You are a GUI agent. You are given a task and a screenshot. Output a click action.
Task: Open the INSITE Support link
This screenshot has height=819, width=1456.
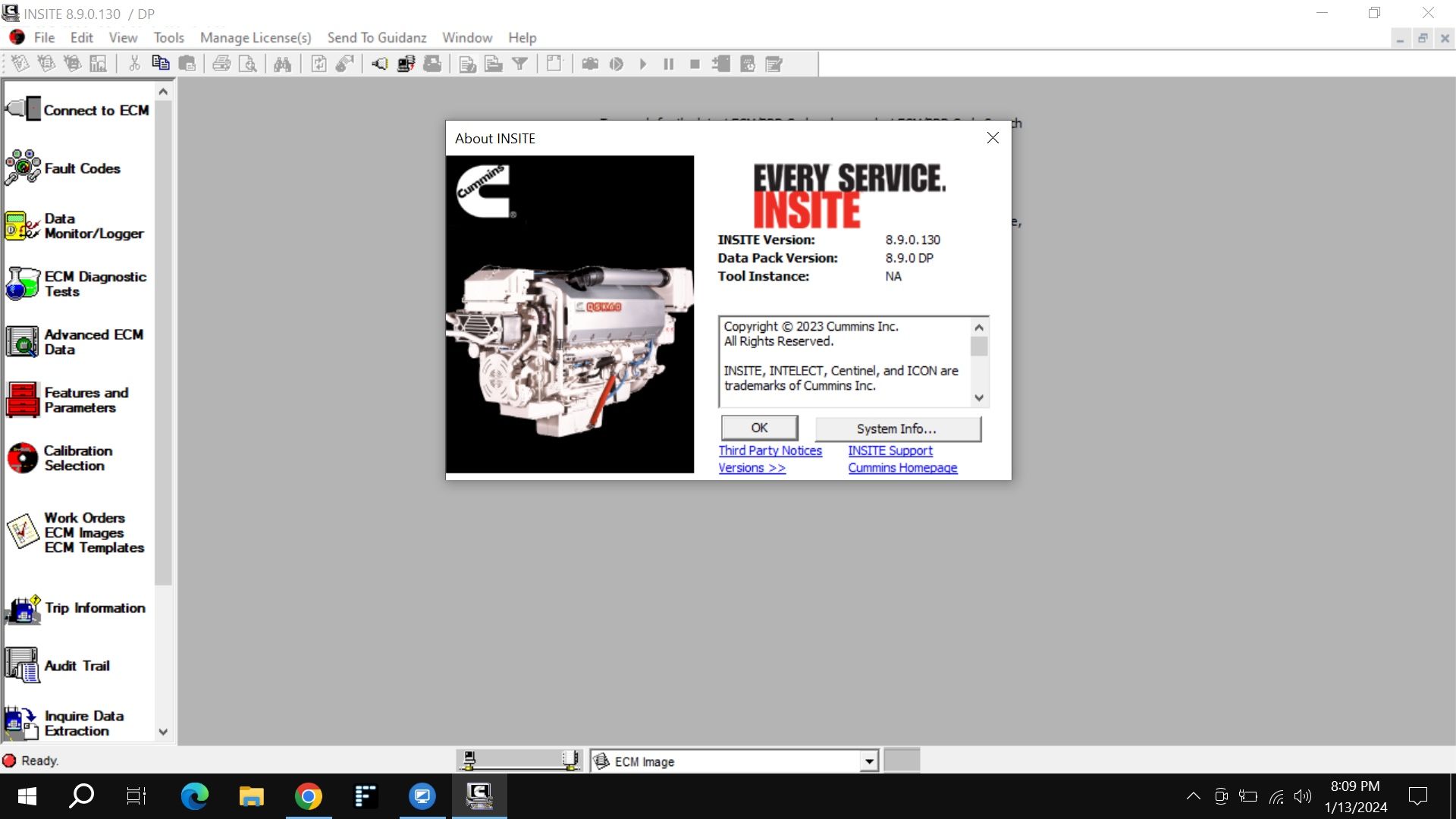(890, 450)
